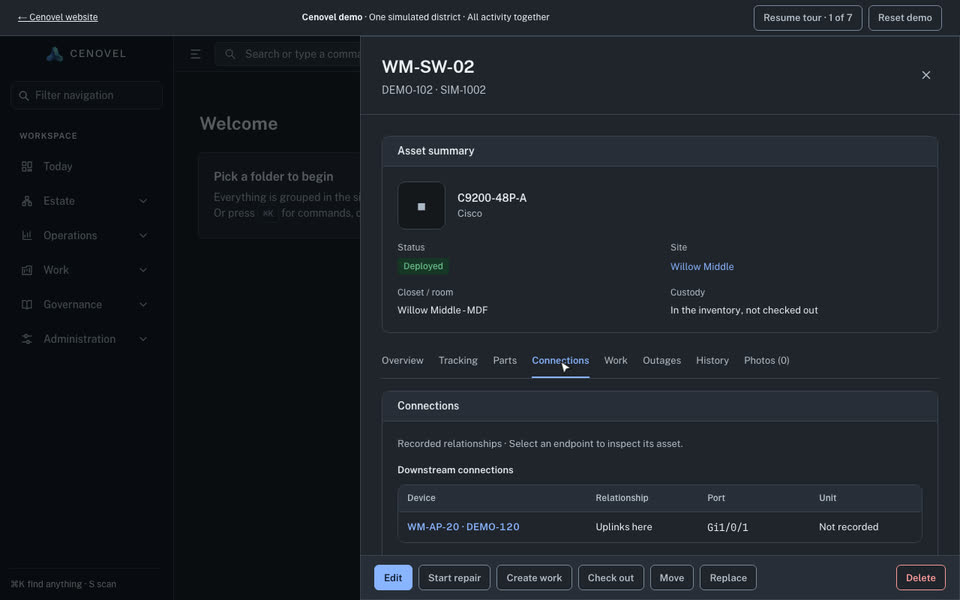Viewport: 960px width, 600px height.
Task: Click the Reset demo button
Action: coord(904,18)
